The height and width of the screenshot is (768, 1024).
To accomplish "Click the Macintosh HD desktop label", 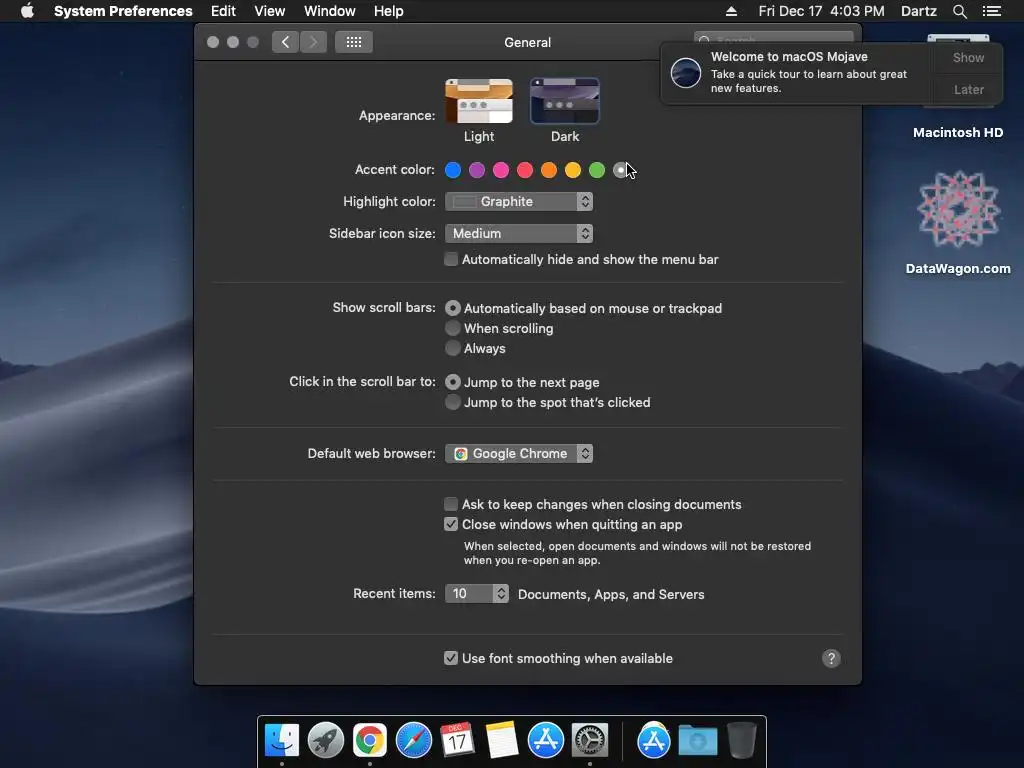I will [x=958, y=133].
